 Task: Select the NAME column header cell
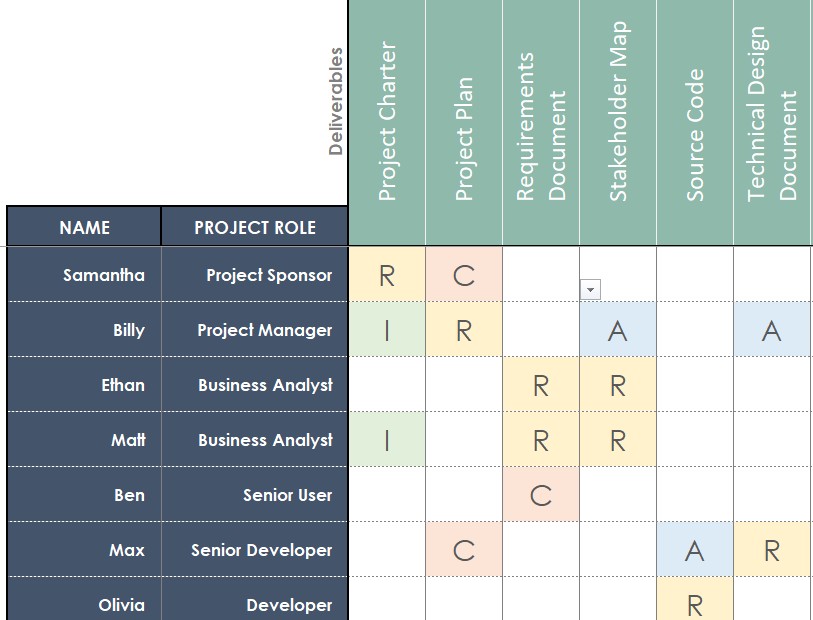point(84,227)
